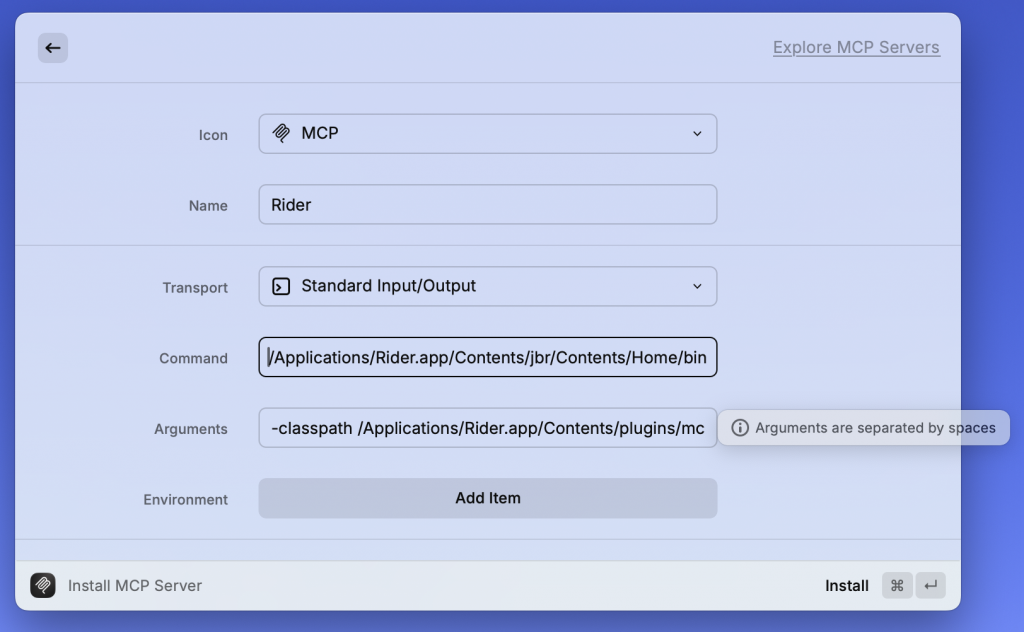Click the Install button

tap(846, 586)
